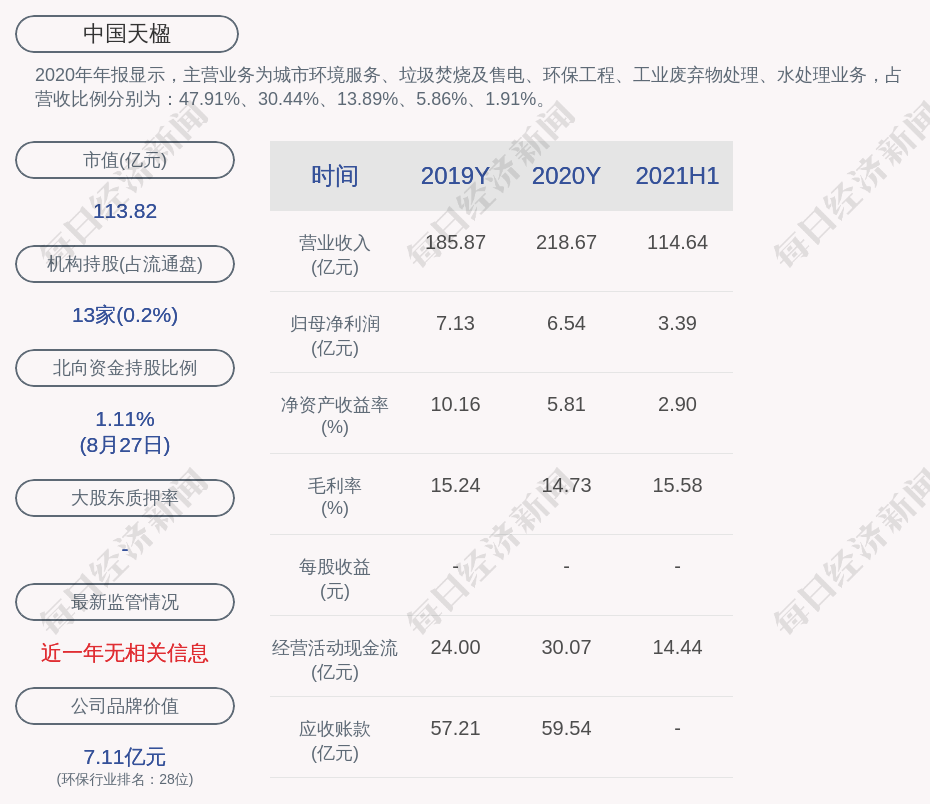Select the 北向资金持股比例 label pill
The height and width of the screenshot is (804, 930).
(125, 368)
